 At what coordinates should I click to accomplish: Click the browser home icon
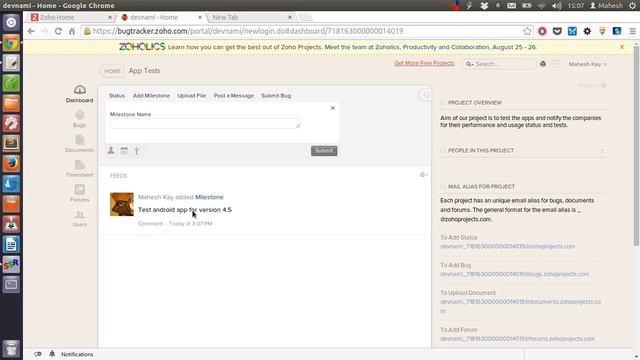click(72, 31)
